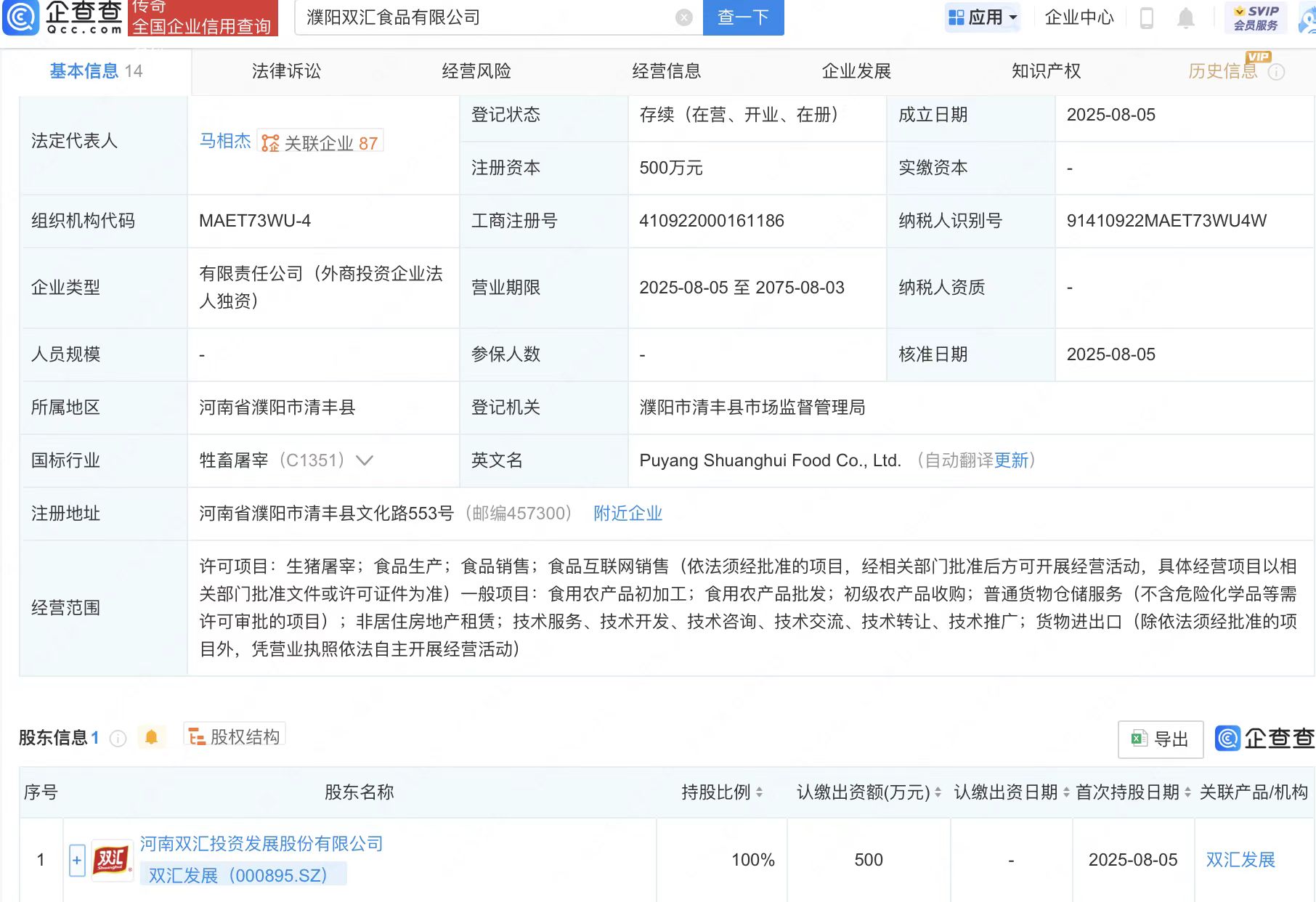Select registration number 410922000161186

coord(712,221)
